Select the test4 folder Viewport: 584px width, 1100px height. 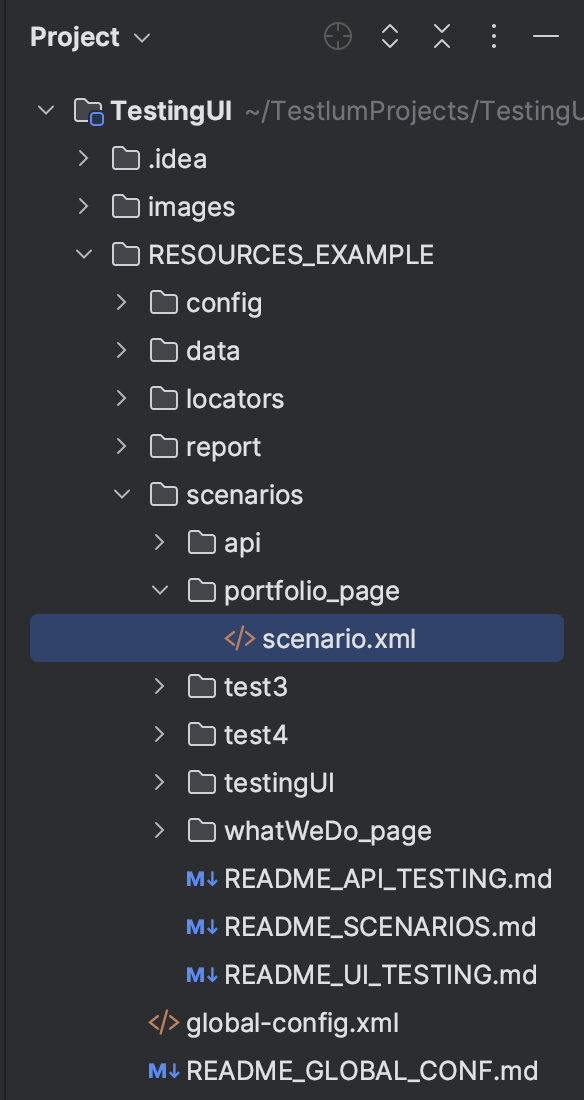[256, 735]
